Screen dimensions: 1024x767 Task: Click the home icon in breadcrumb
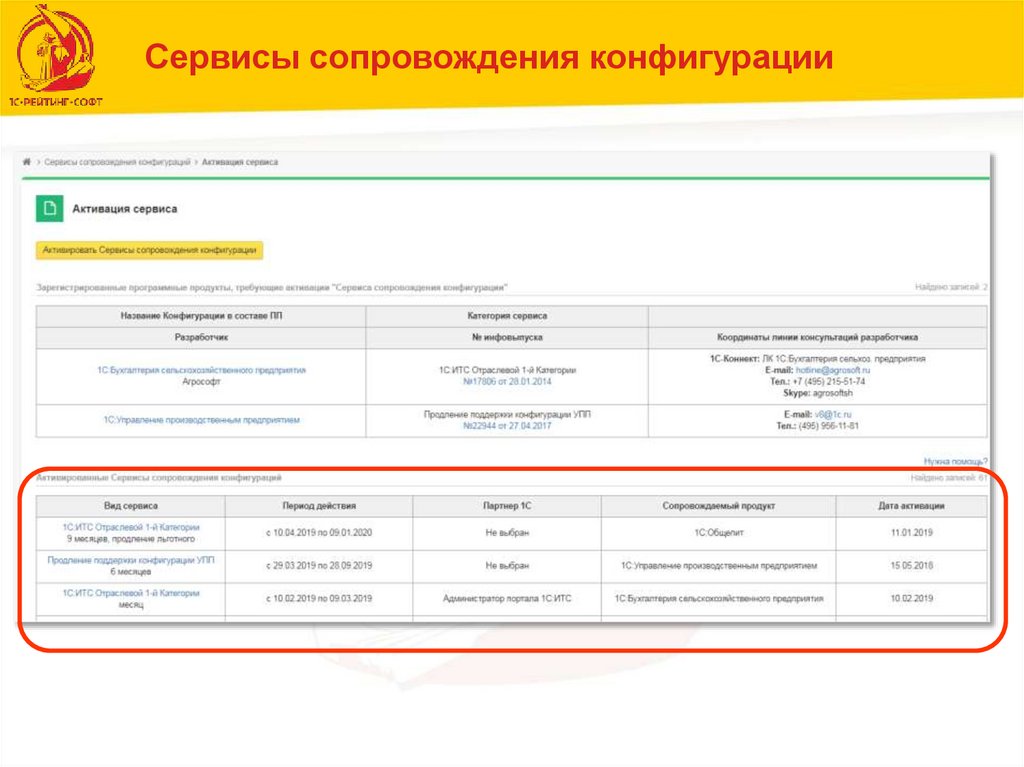pos(27,162)
